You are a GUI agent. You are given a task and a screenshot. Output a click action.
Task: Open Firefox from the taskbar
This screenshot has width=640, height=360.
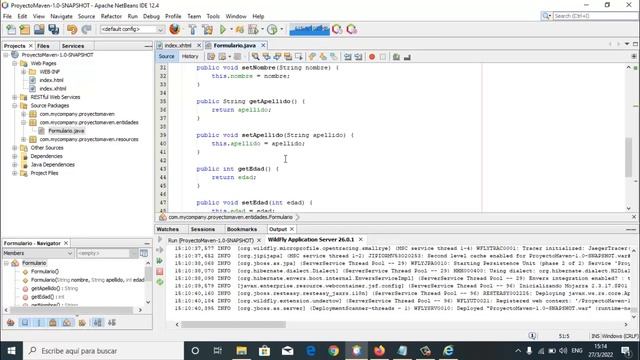380,351
